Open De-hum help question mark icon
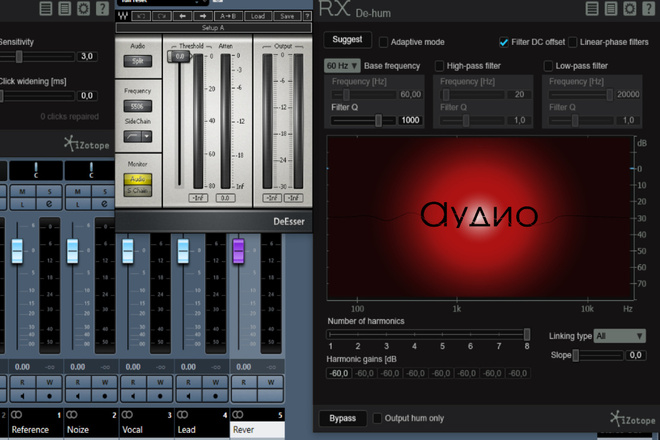This screenshot has height=440, width=660. 648,8
